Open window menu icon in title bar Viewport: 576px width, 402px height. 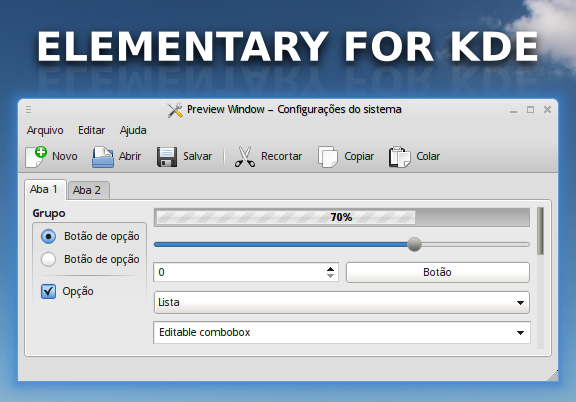point(29,110)
